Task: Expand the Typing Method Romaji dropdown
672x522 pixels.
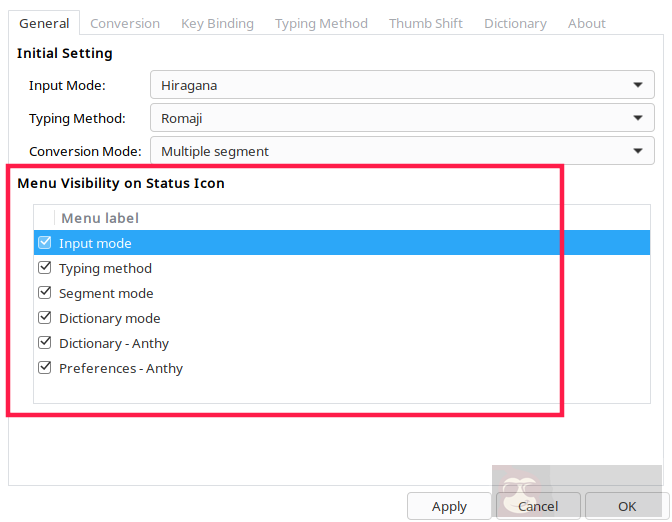Action: [402, 119]
